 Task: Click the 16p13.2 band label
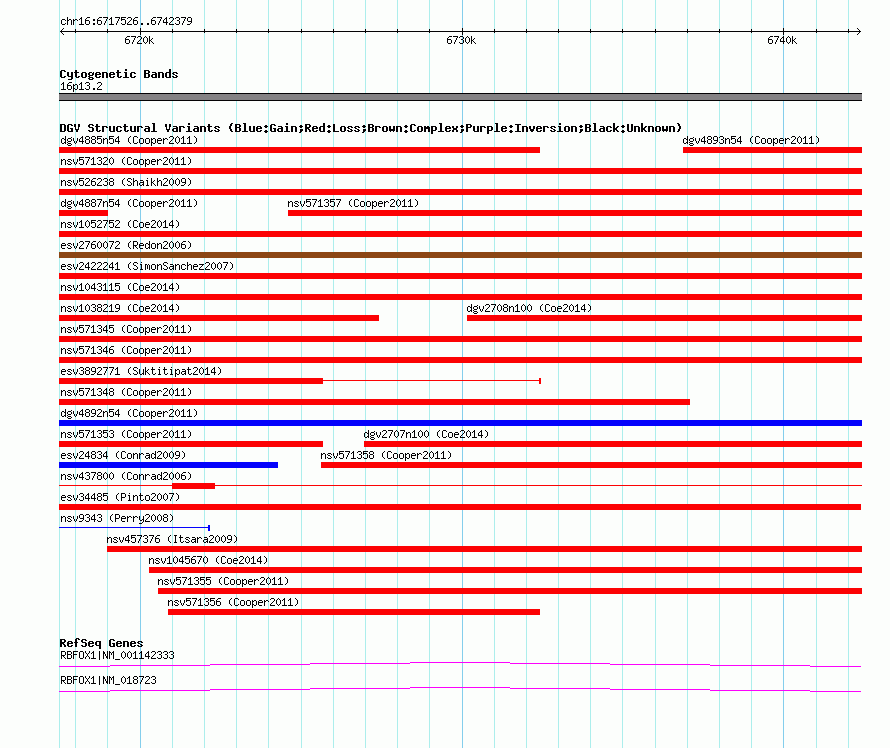(x=81, y=86)
